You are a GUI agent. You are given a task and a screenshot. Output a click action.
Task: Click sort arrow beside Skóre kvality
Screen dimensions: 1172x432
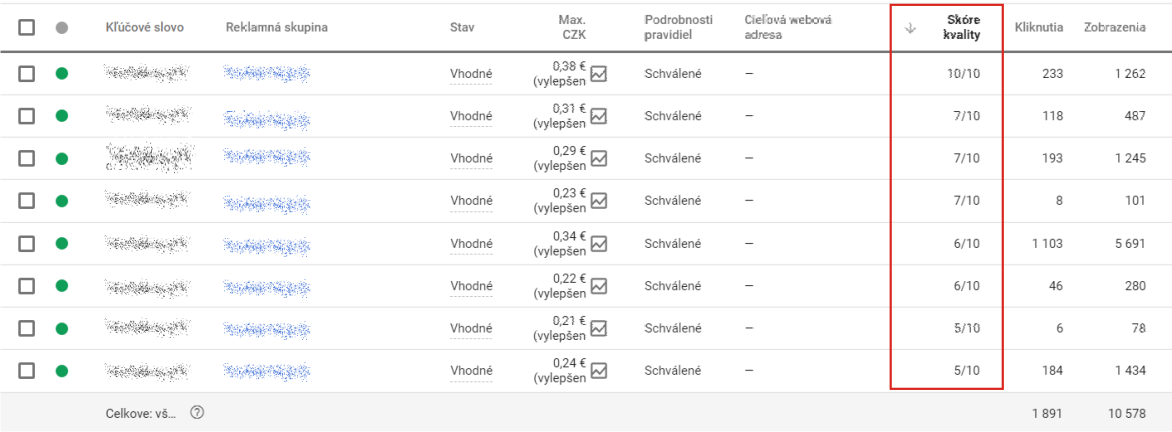910,28
